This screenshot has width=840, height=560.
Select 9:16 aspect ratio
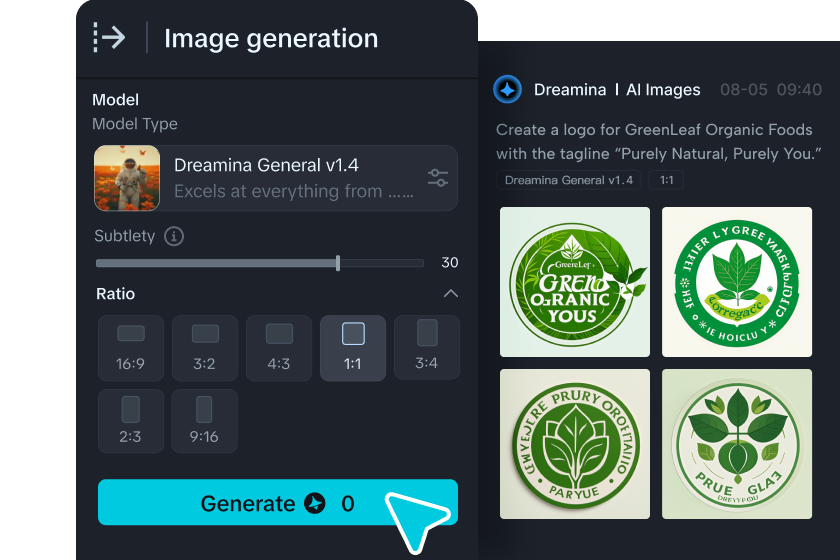point(205,421)
